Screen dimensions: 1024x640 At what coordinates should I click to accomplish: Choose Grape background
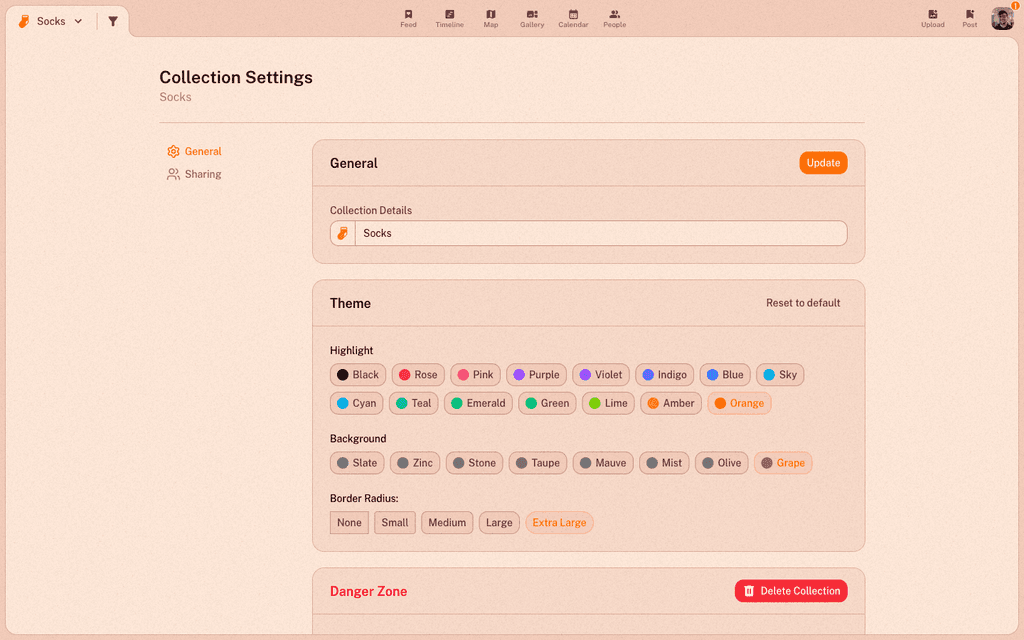783,463
